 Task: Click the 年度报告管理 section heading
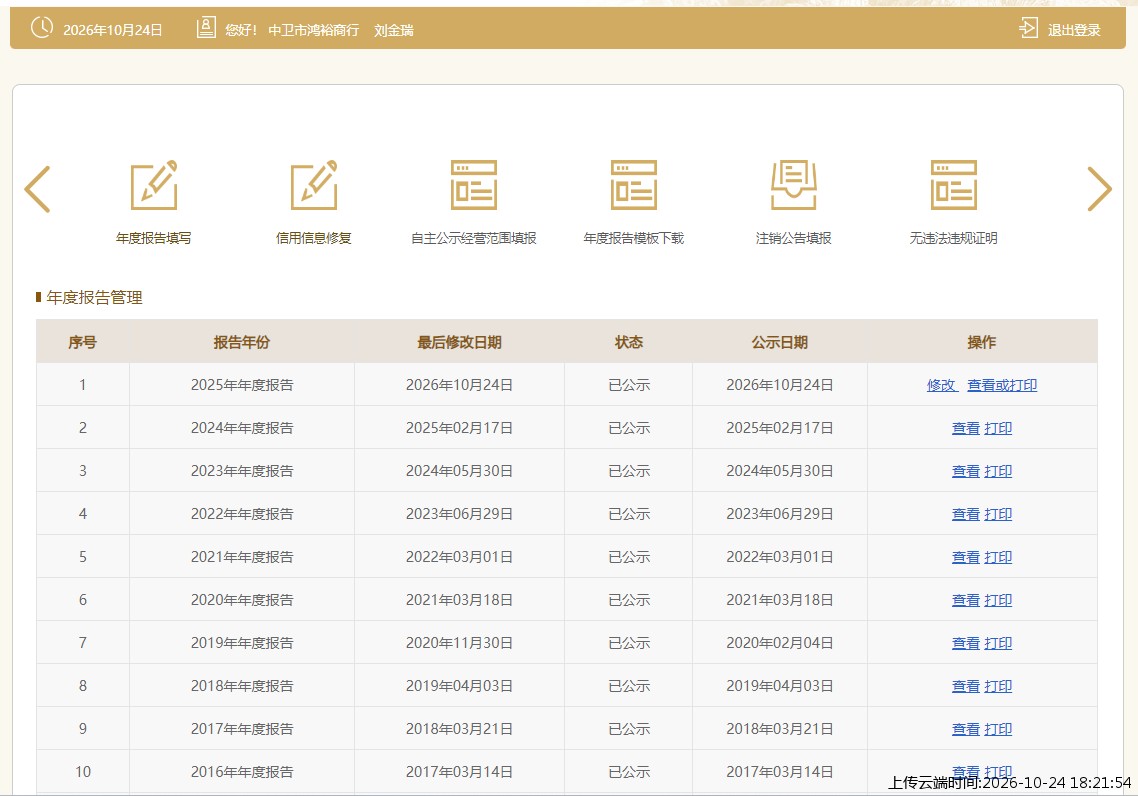[94, 298]
